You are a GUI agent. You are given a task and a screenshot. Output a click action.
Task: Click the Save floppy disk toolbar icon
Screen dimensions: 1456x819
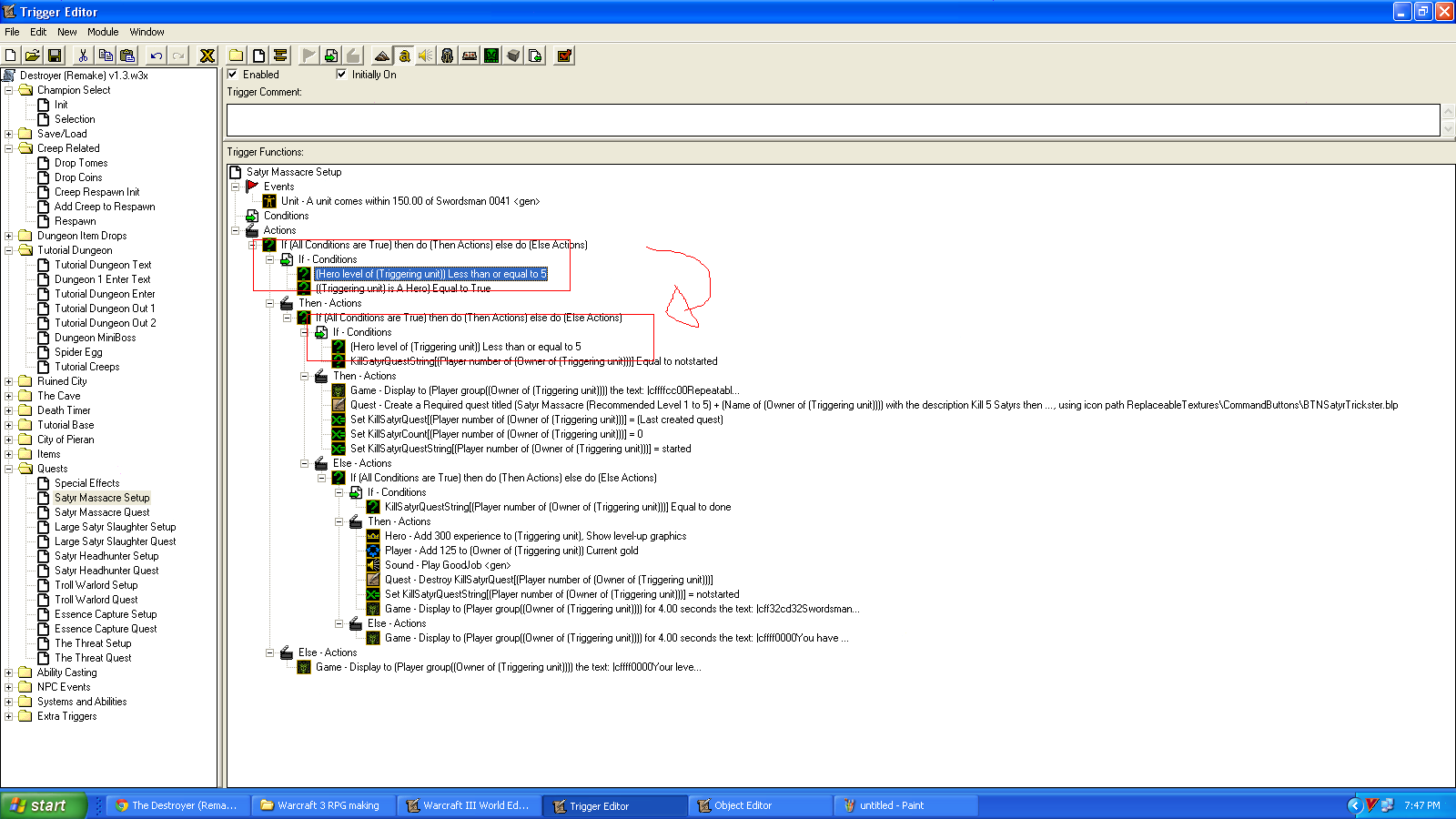click(55, 56)
